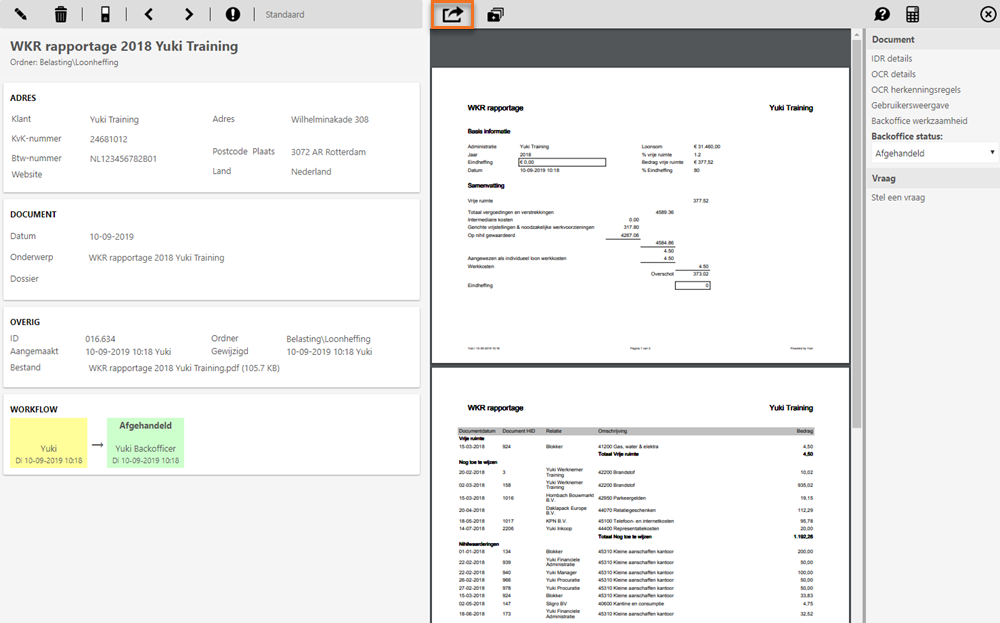This screenshot has width=1000, height=623.
Task: Open OCR herkenningsregels
Action: pos(916,90)
